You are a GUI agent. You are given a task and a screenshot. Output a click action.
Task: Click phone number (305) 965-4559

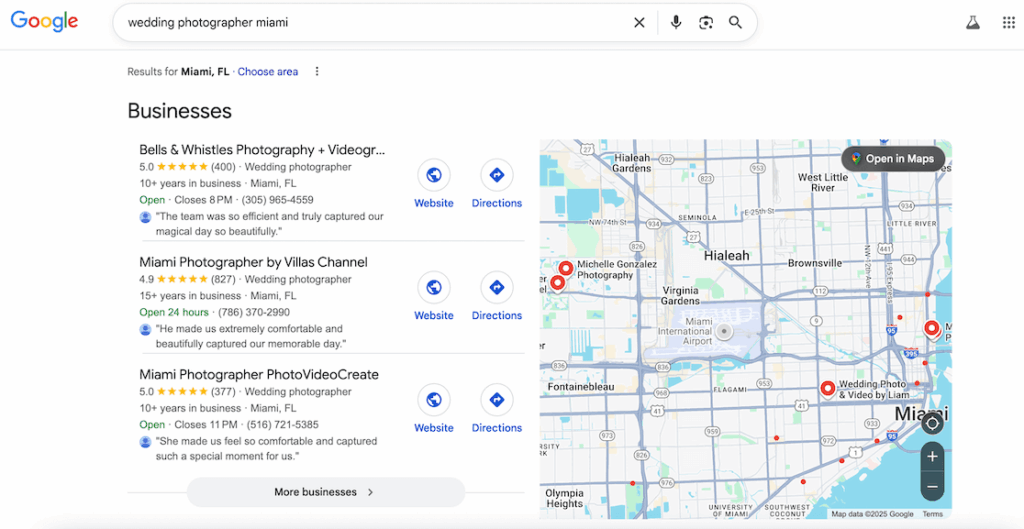click(278, 200)
